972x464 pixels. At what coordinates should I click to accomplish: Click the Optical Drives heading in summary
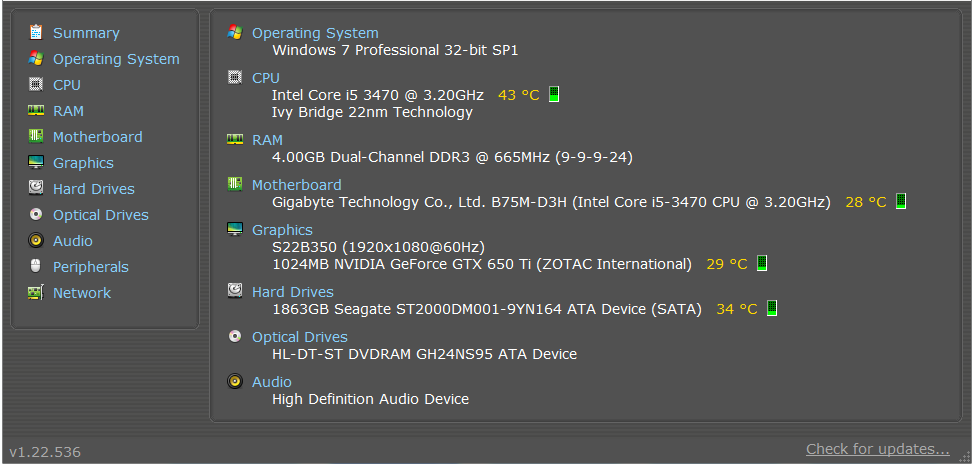pos(299,337)
